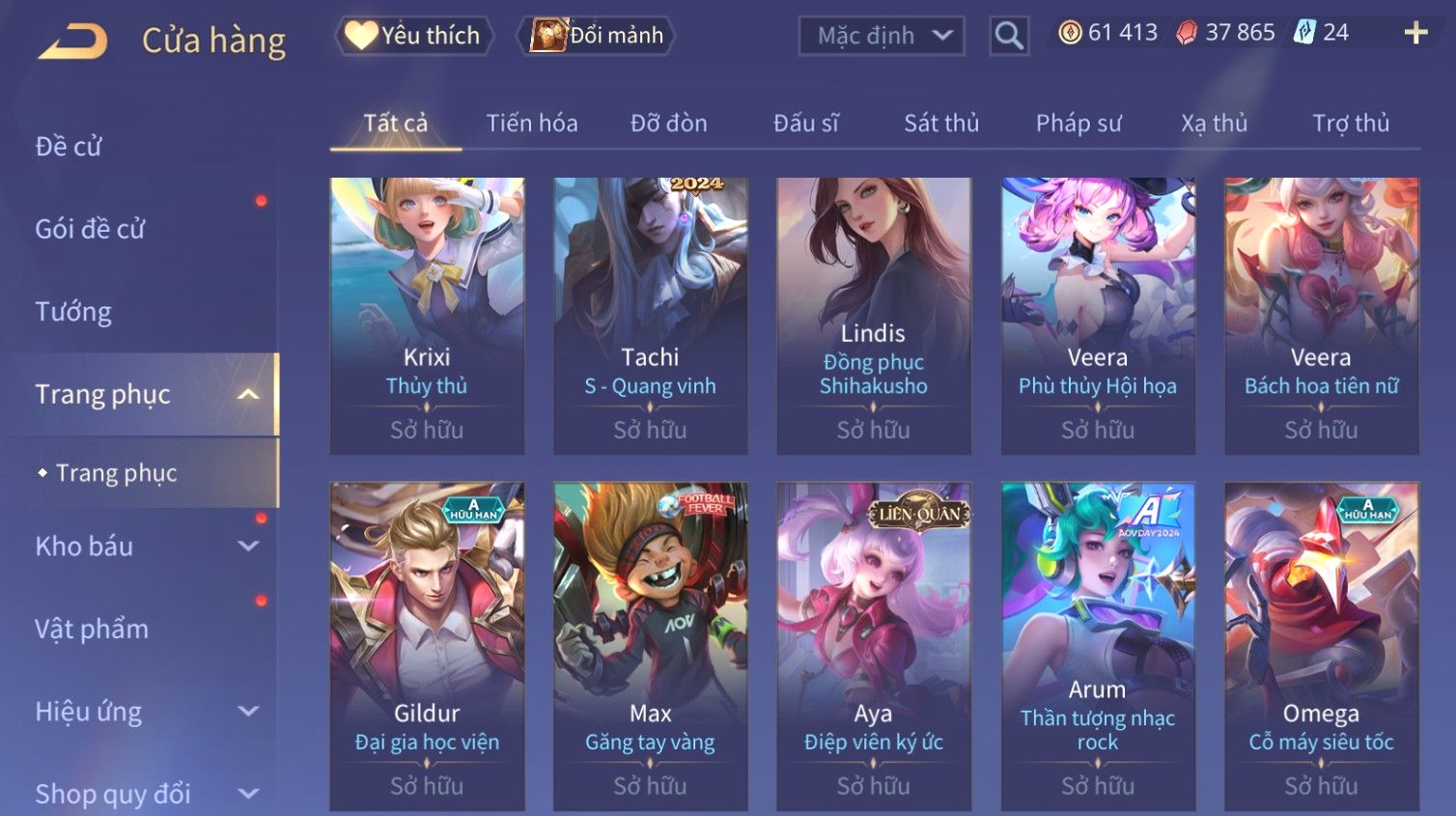
Task: Switch to the Tiến hóa tab
Action: tap(532, 124)
